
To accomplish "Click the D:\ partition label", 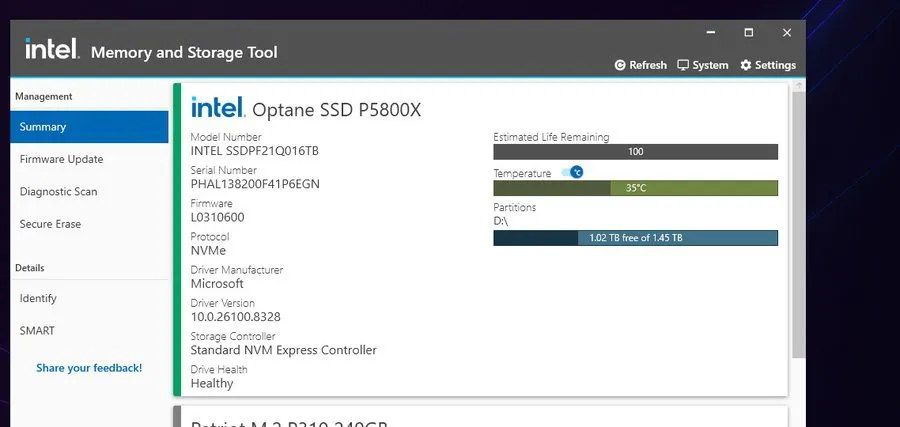I will (x=501, y=221).
